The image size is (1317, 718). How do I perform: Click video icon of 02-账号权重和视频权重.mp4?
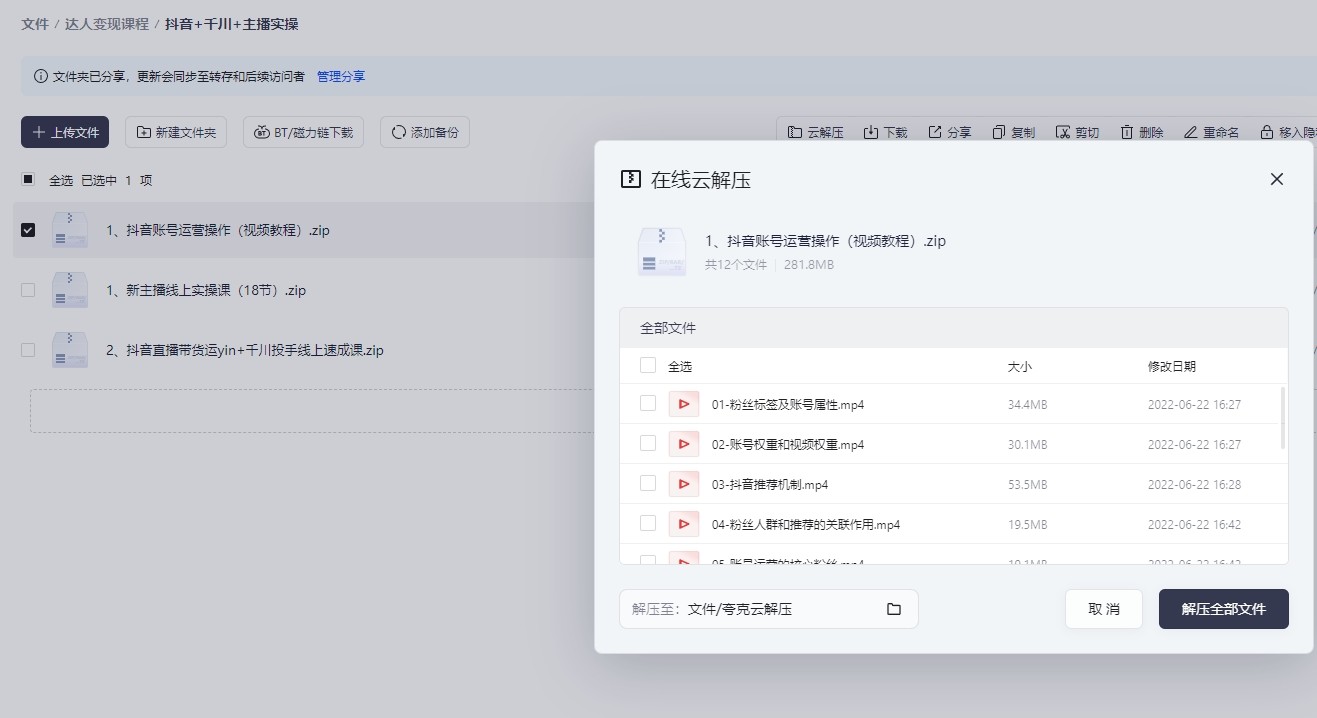pos(684,444)
